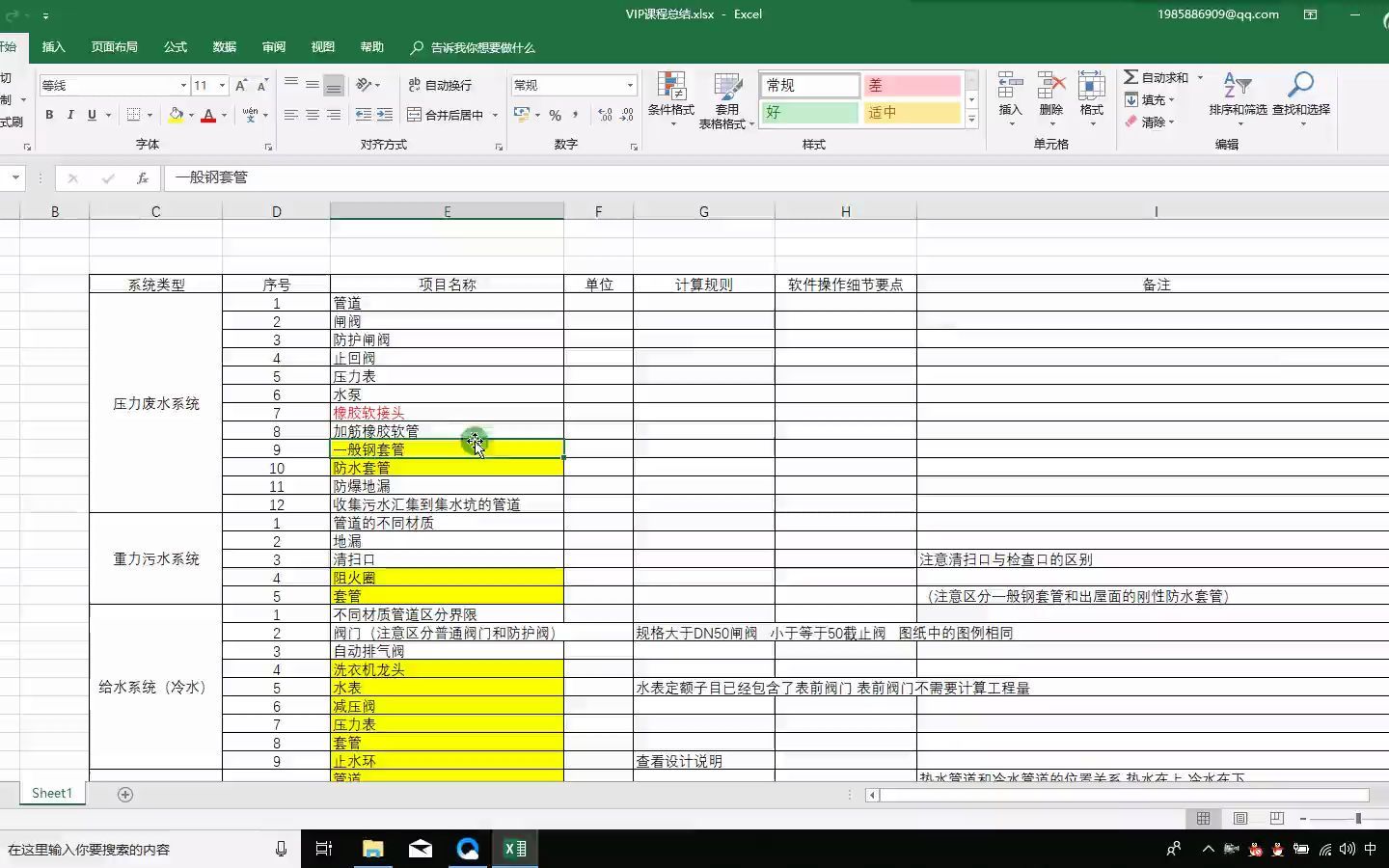The height and width of the screenshot is (868, 1389).
Task: Toggle wrap text 自动换行
Action: (x=440, y=85)
